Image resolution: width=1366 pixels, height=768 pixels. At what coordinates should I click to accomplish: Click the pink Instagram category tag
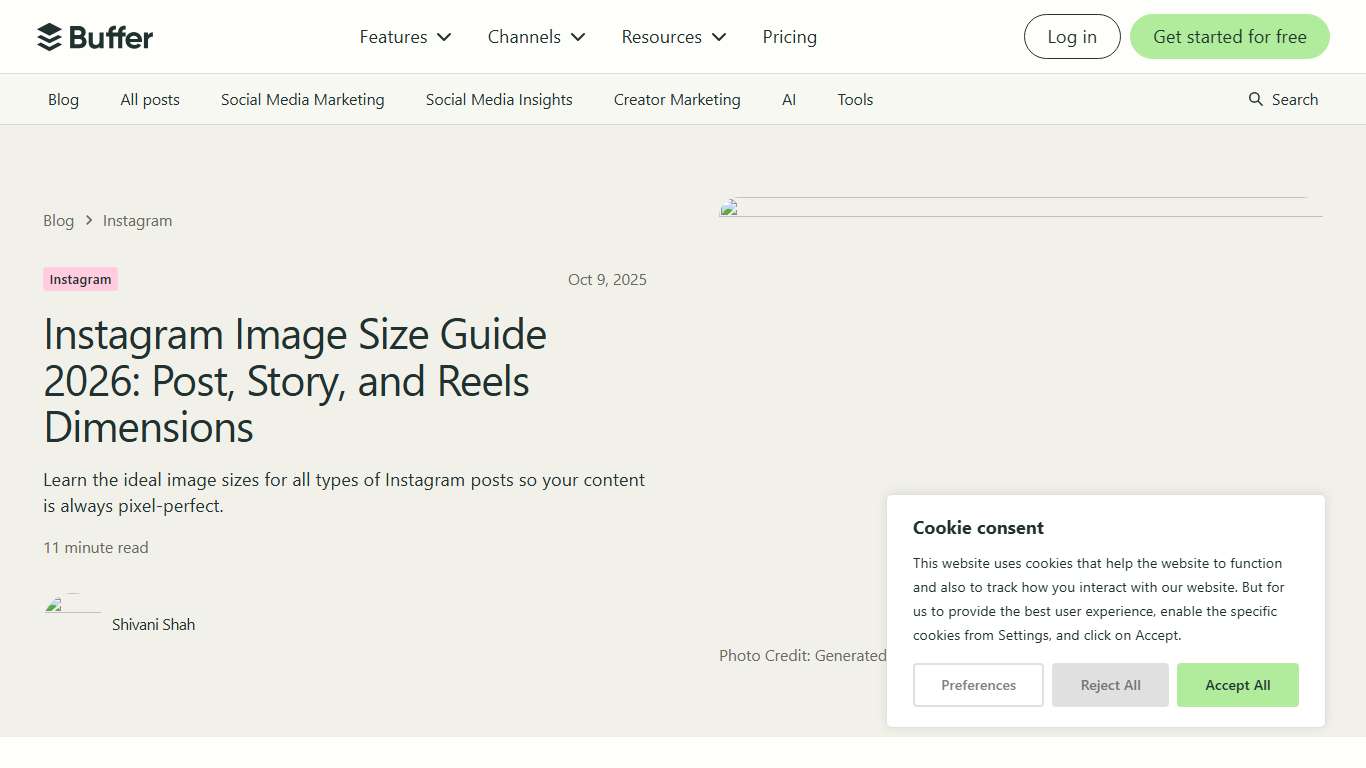(80, 279)
